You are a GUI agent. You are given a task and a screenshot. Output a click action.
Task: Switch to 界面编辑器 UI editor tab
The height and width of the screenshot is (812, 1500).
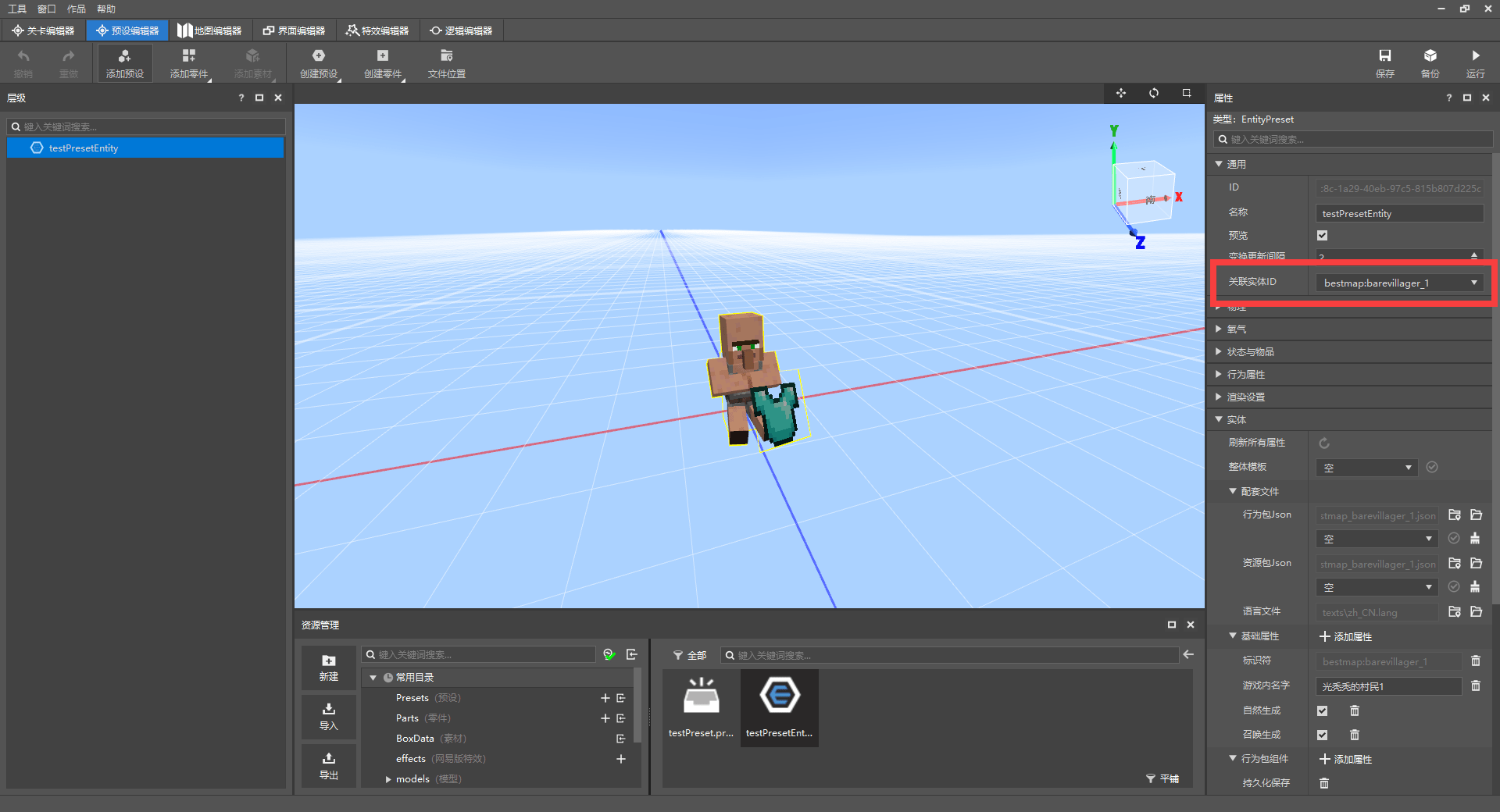pyautogui.click(x=294, y=30)
